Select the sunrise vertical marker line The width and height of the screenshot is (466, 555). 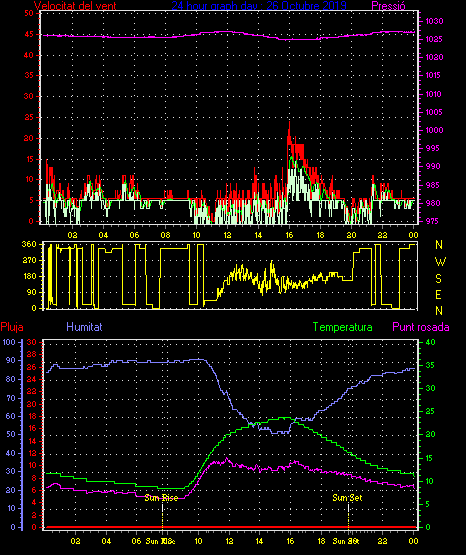tap(162, 516)
